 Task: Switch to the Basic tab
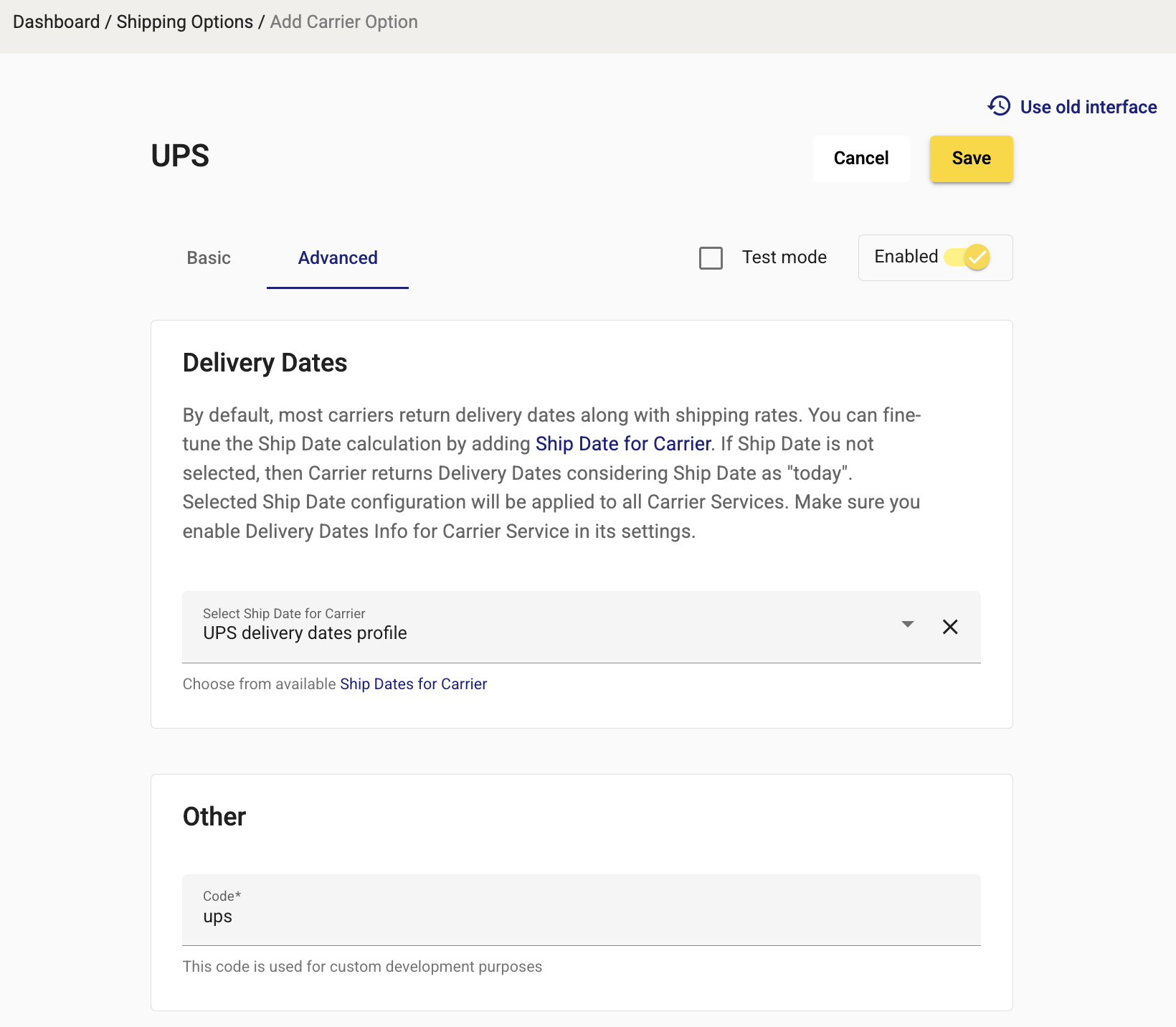[x=209, y=258]
